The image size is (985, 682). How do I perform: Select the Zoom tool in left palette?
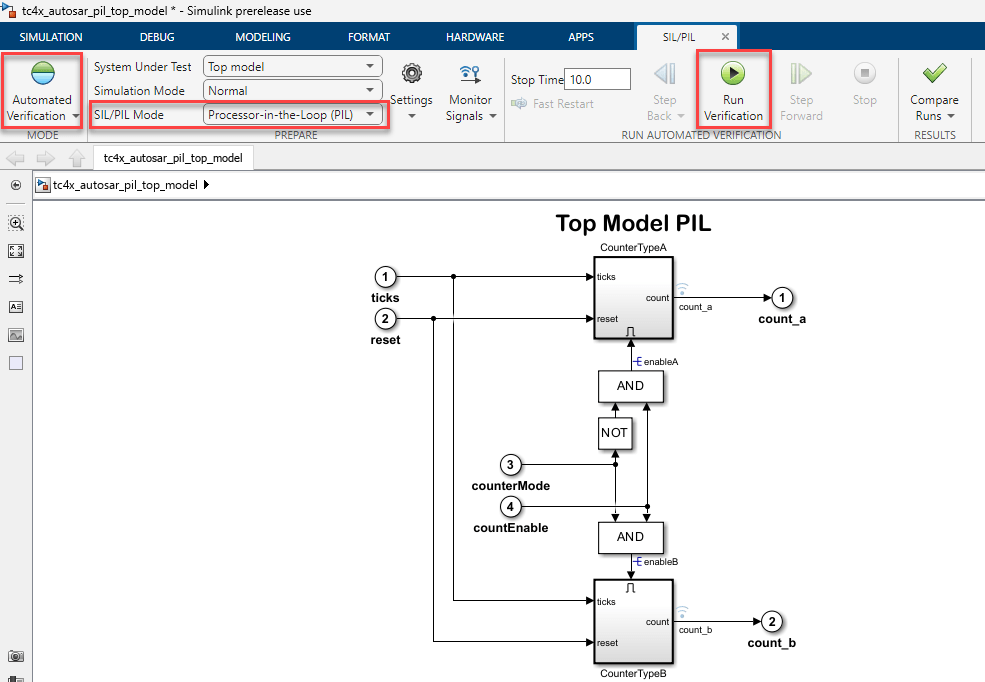point(16,223)
